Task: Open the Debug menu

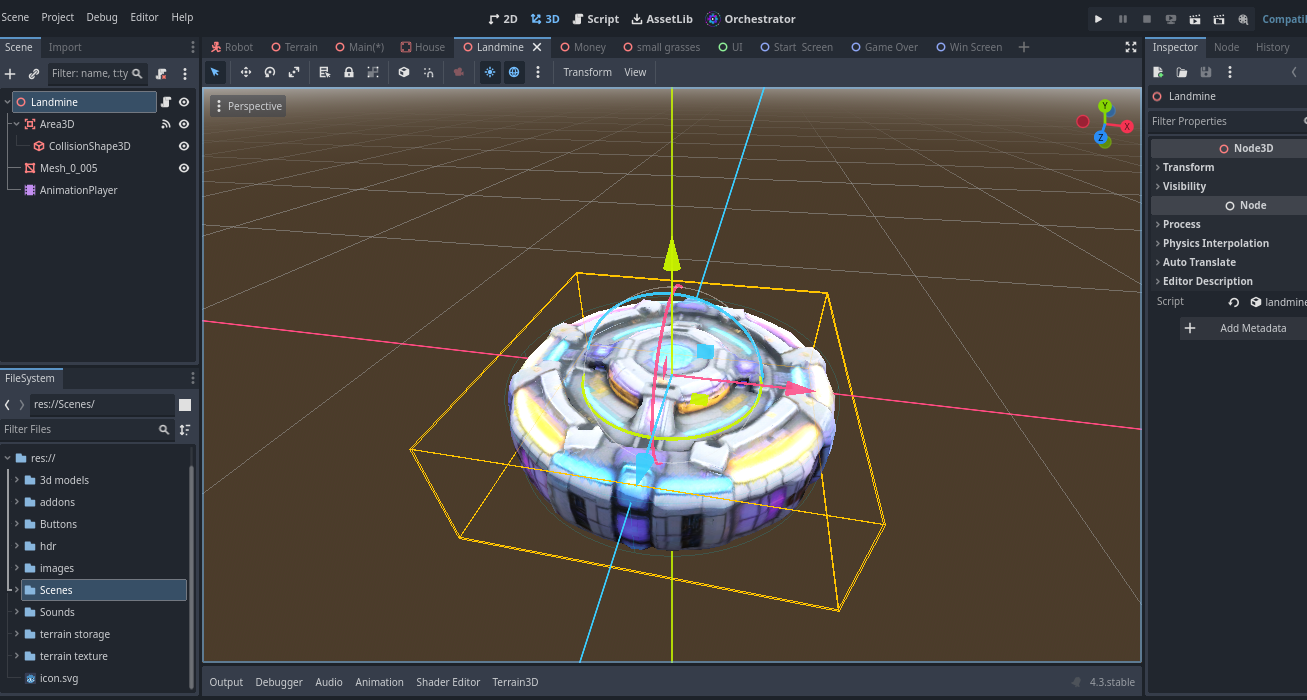Action: coord(102,18)
